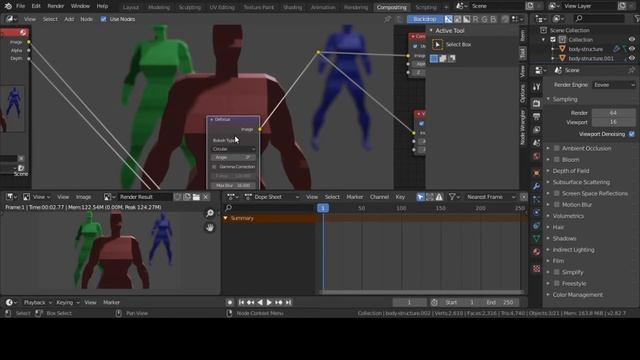Screen dimensions: 640x360
Task: Jump to the end frame button
Action: pyautogui.click(x=288, y=302)
